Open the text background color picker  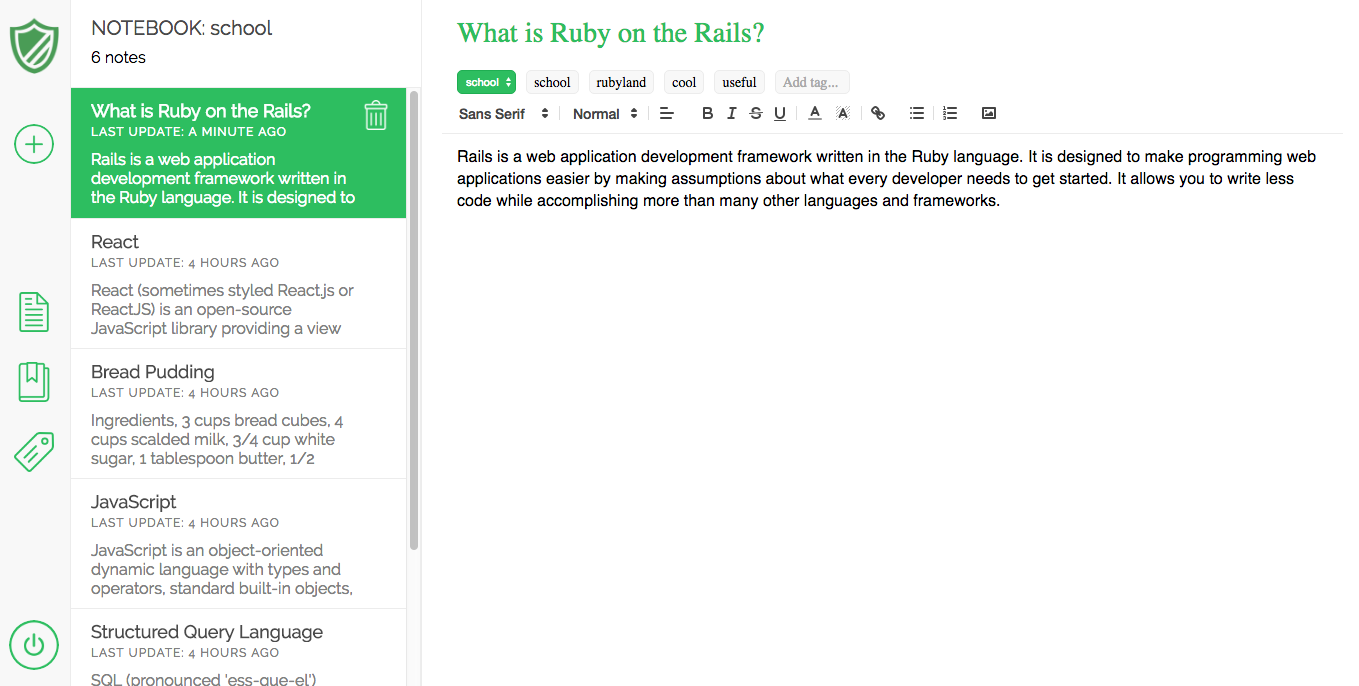(843, 114)
